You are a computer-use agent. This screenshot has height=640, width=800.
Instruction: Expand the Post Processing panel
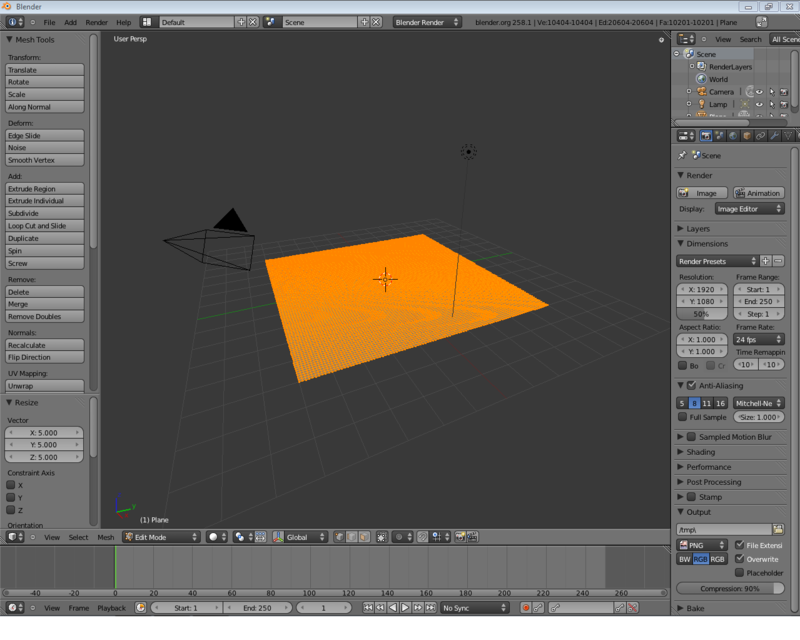[713, 482]
